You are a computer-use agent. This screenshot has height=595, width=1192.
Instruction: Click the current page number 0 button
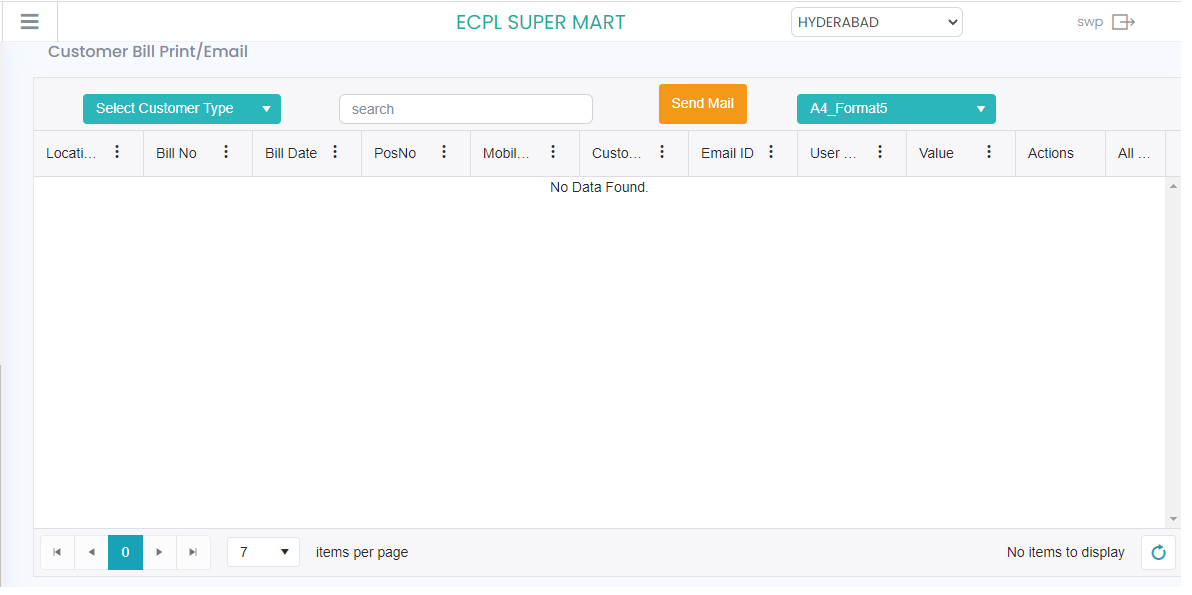(x=125, y=553)
